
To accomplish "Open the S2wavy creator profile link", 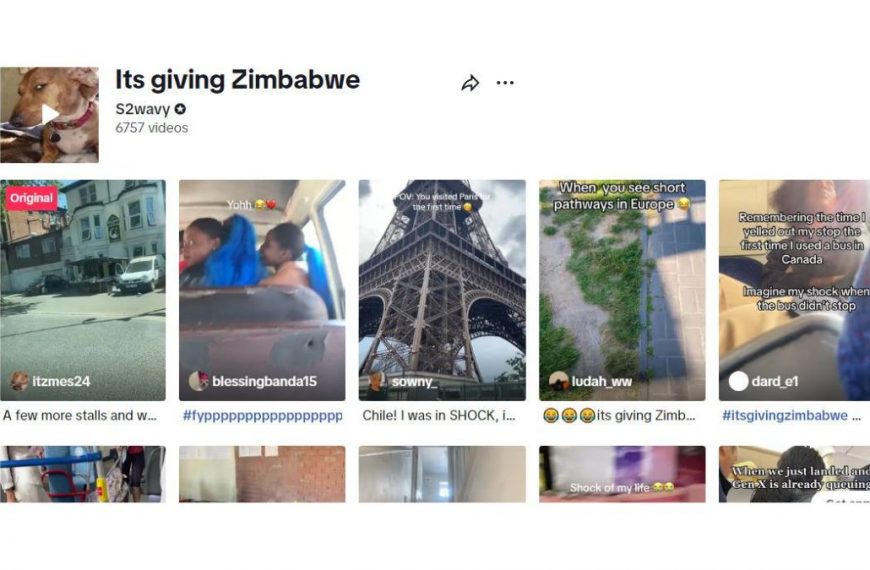I will 143,109.
